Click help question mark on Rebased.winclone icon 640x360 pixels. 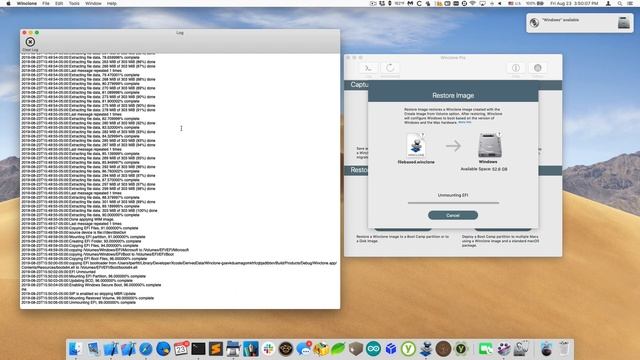(x=423, y=135)
